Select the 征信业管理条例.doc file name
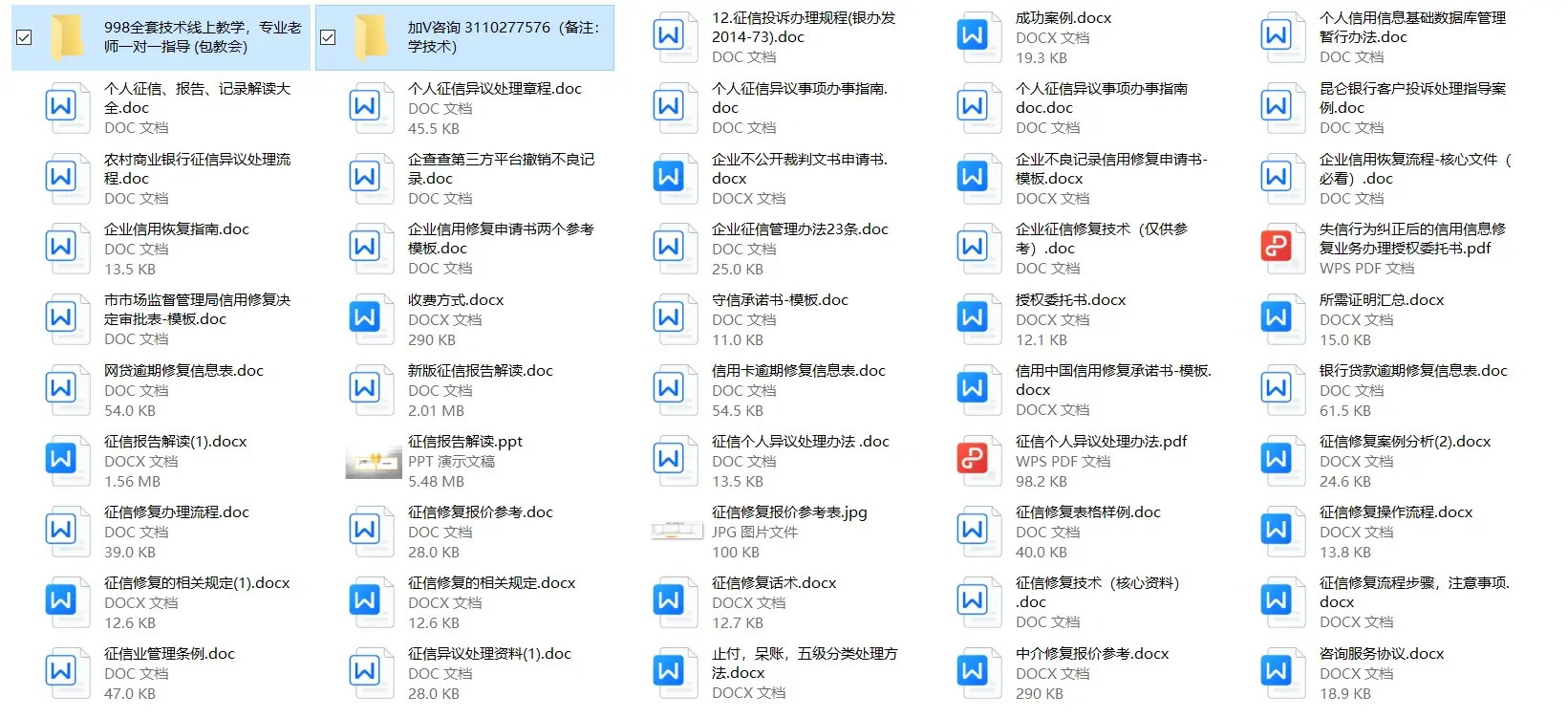 169,654
